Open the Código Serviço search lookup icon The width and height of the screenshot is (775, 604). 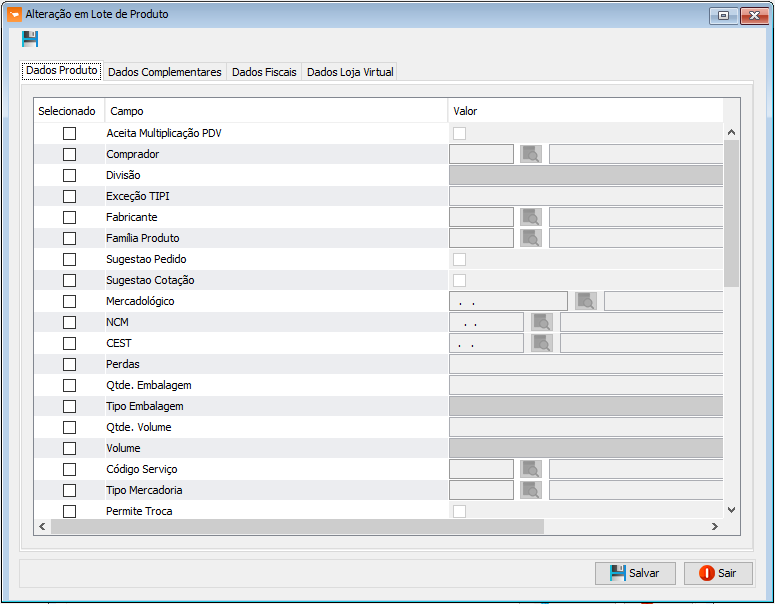[x=531, y=469]
